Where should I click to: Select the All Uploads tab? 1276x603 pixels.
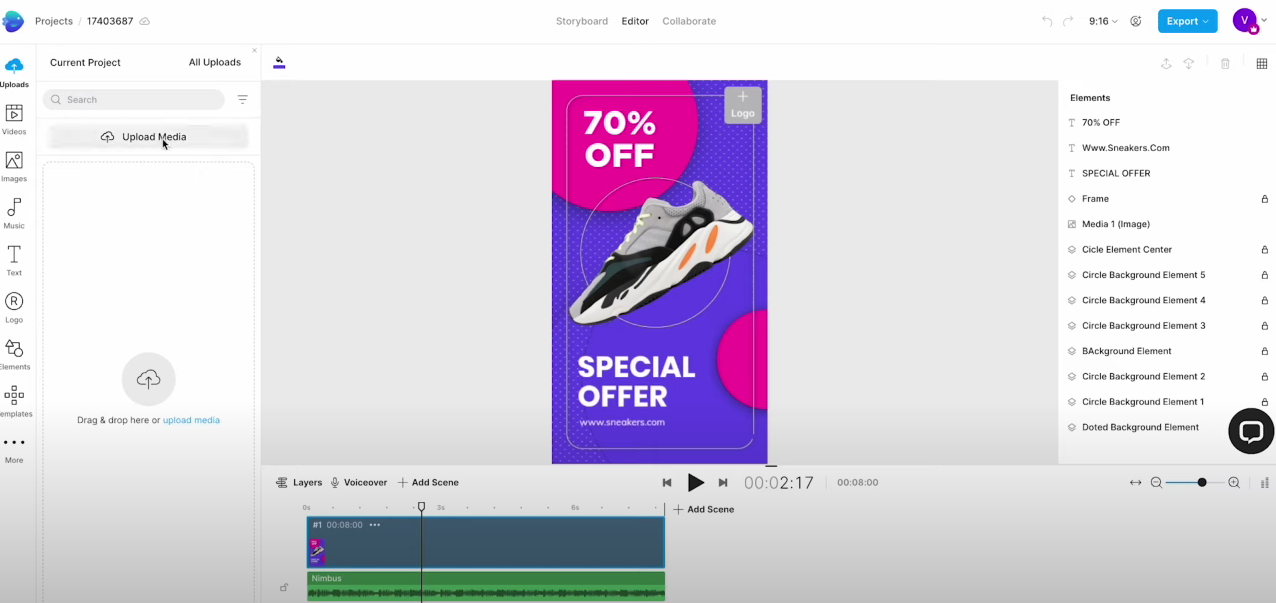(x=215, y=62)
